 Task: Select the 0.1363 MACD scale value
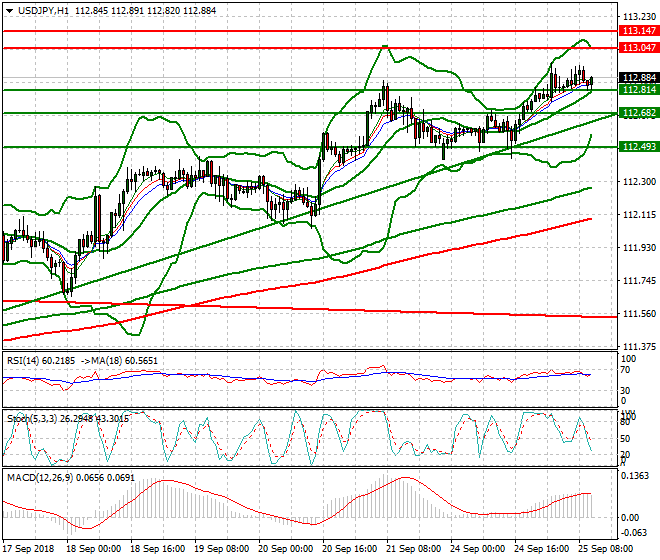pos(635,476)
